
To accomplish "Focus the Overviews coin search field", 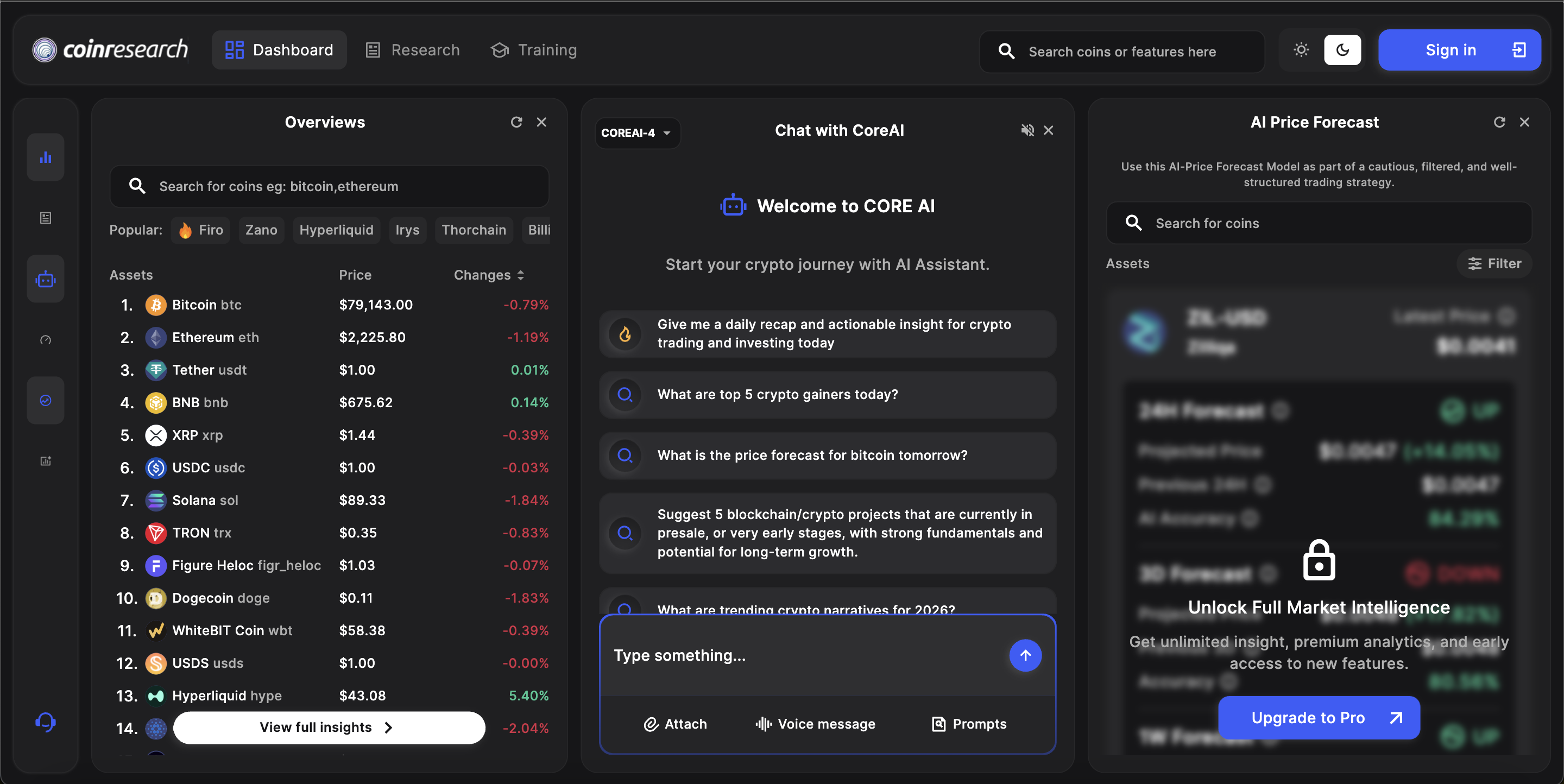I will pos(329,186).
